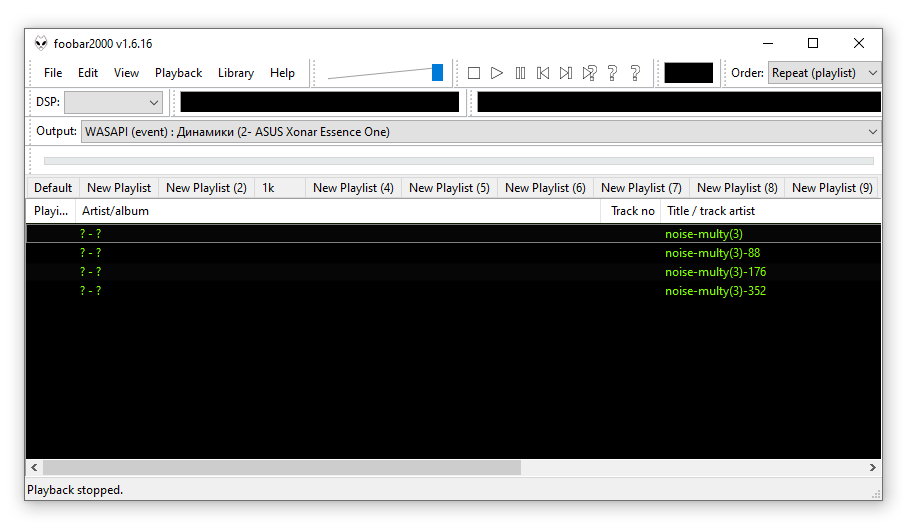Select the New Playlist (7) tab

pos(641,188)
